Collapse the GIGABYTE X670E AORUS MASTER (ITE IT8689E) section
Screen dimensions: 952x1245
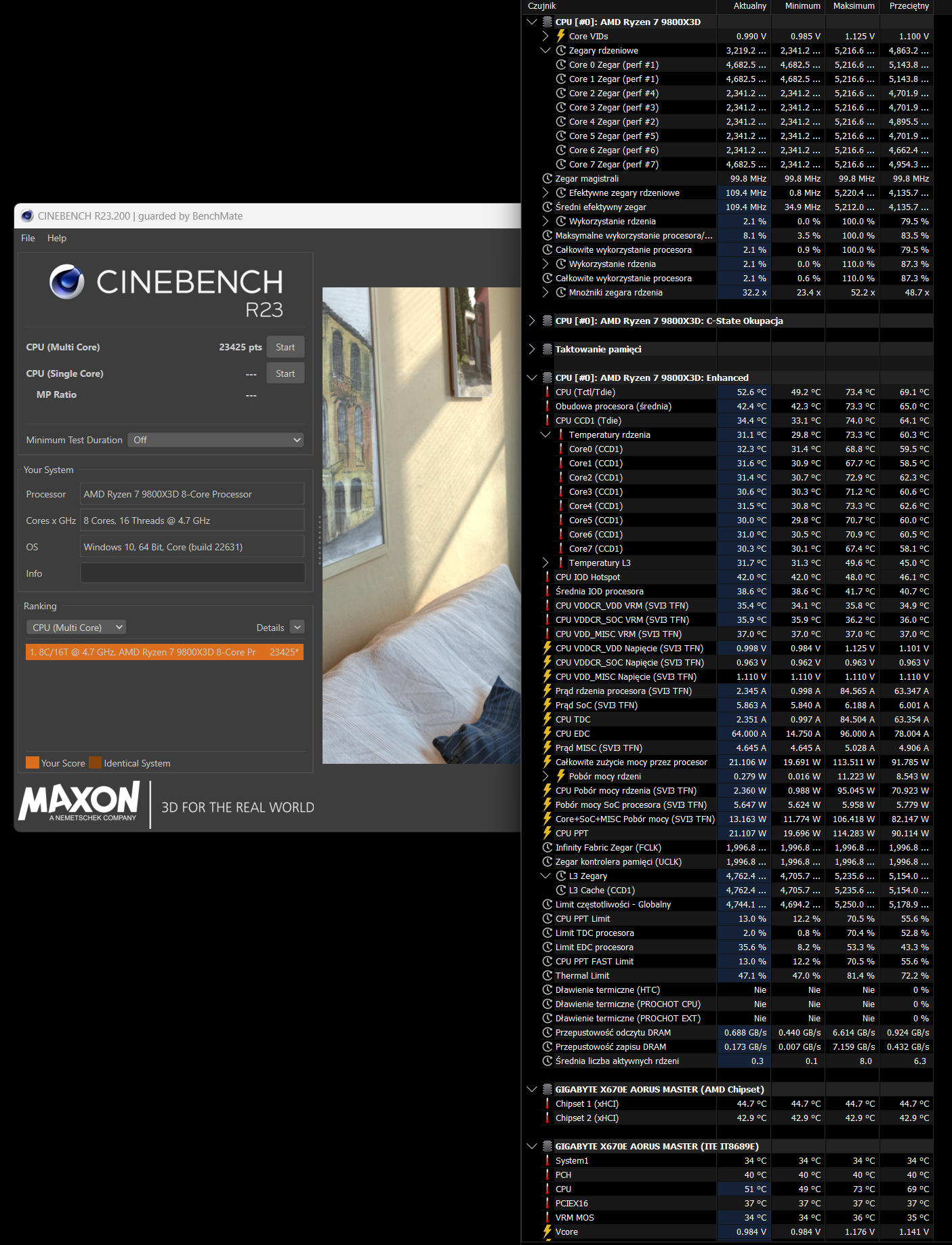[x=532, y=1146]
